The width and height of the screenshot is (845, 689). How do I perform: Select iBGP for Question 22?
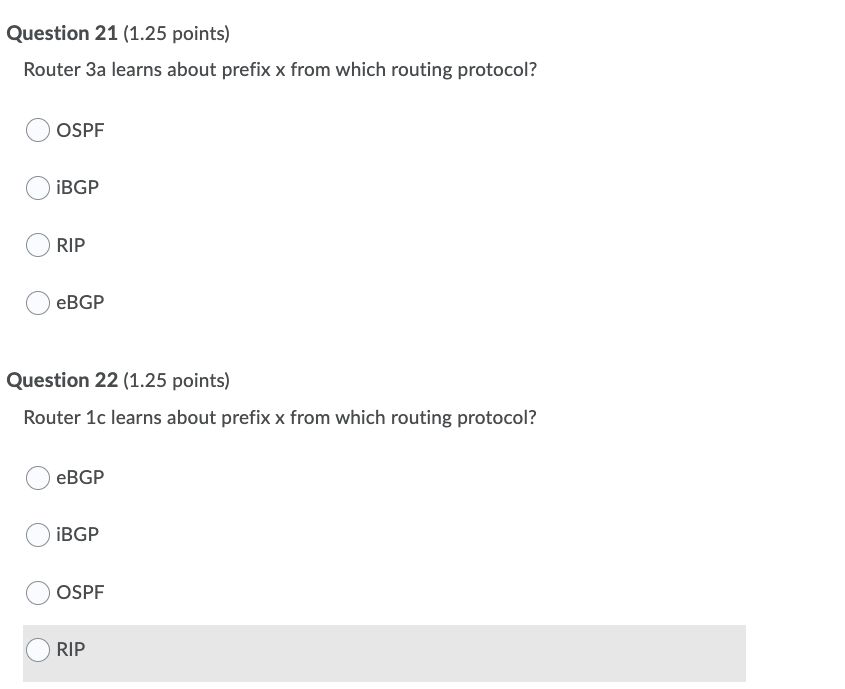point(37,535)
